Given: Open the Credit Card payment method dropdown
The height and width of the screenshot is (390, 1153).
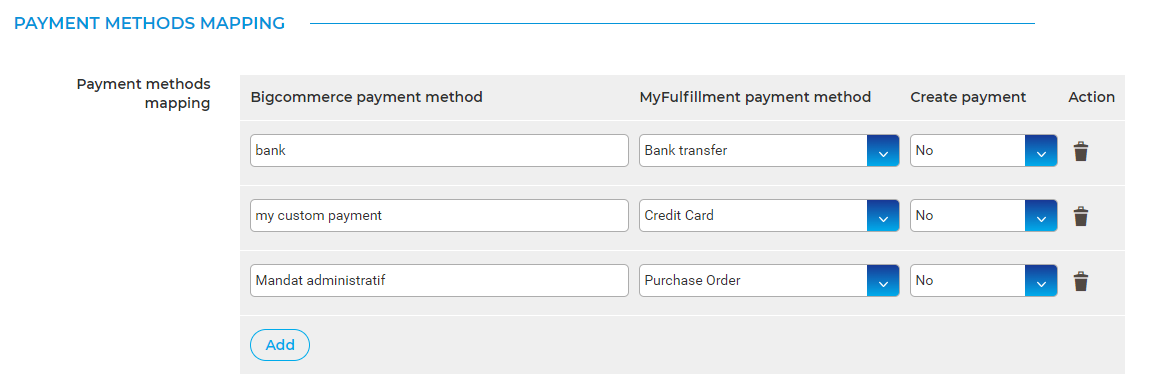Looking at the screenshot, I should pos(769,216).
